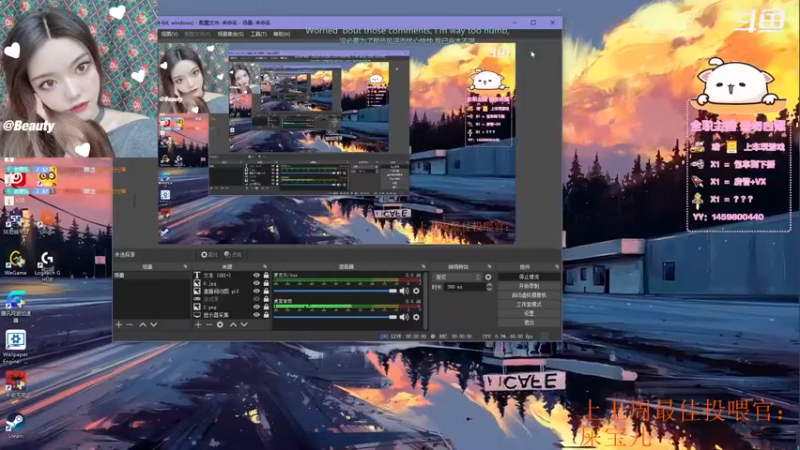Unlock the 4.jpg source

[x=266, y=283]
